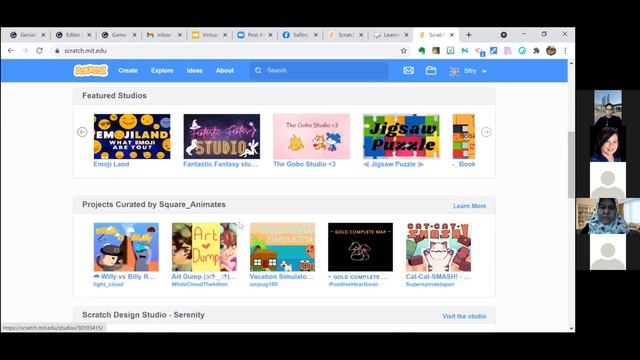This screenshot has height=360, width=640.
Task: Open the Chrome extensions puzzle icon
Action: 536,51
